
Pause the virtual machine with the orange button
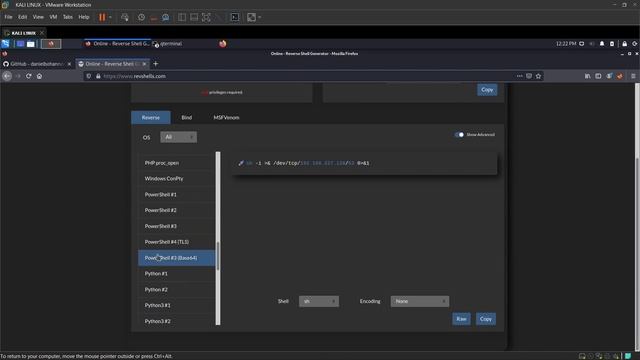(x=102, y=17)
